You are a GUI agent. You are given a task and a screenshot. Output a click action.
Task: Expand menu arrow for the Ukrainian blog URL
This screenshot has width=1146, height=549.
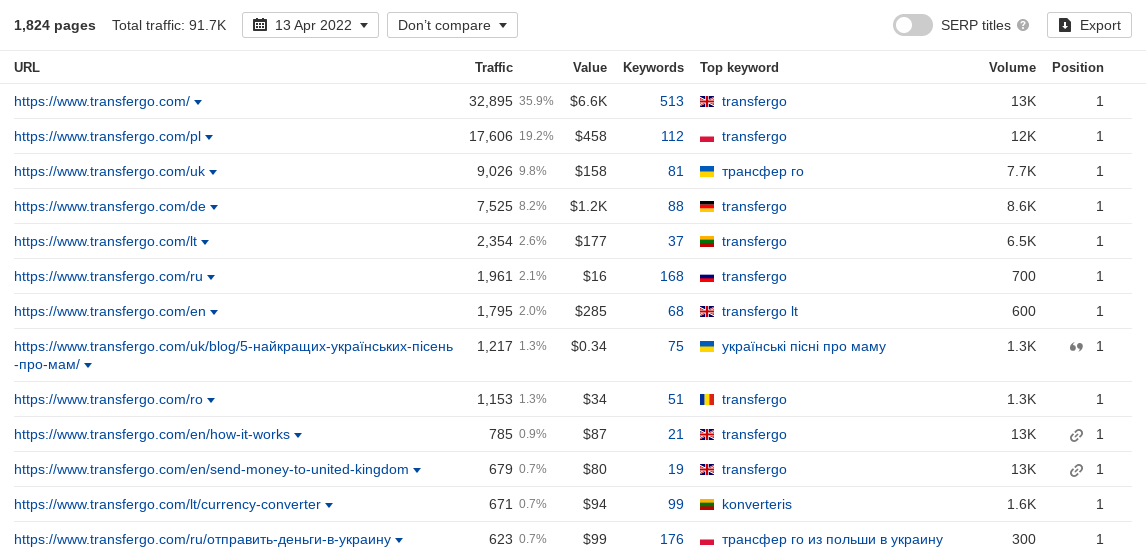click(88, 366)
